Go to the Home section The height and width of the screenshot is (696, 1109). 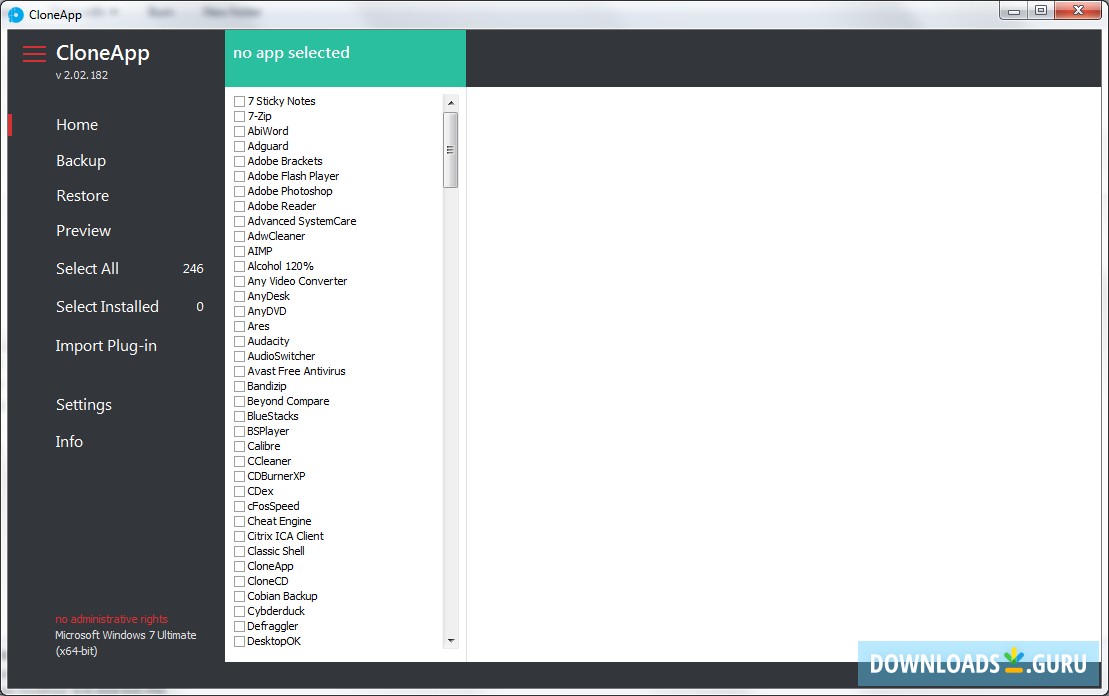(x=77, y=124)
